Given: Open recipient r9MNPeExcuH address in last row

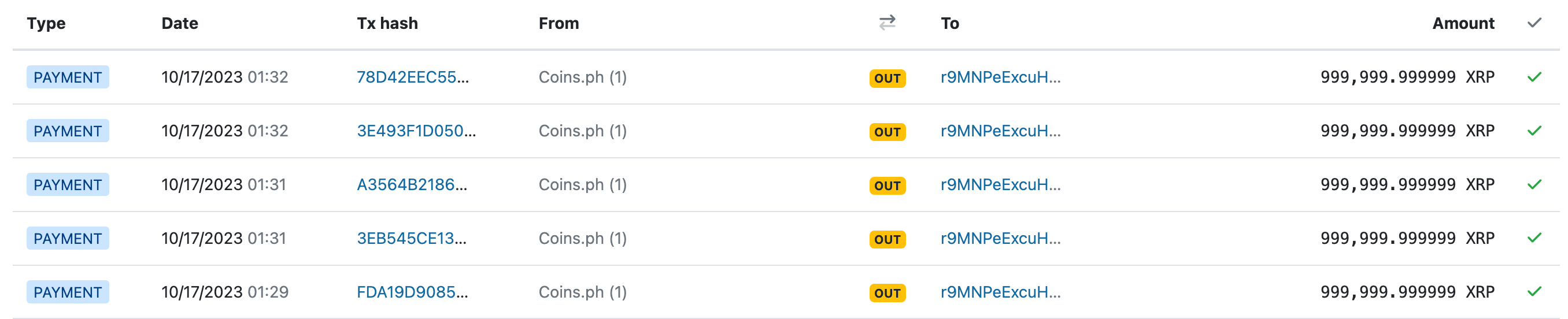Looking at the screenshot, I should (1000, 292).
